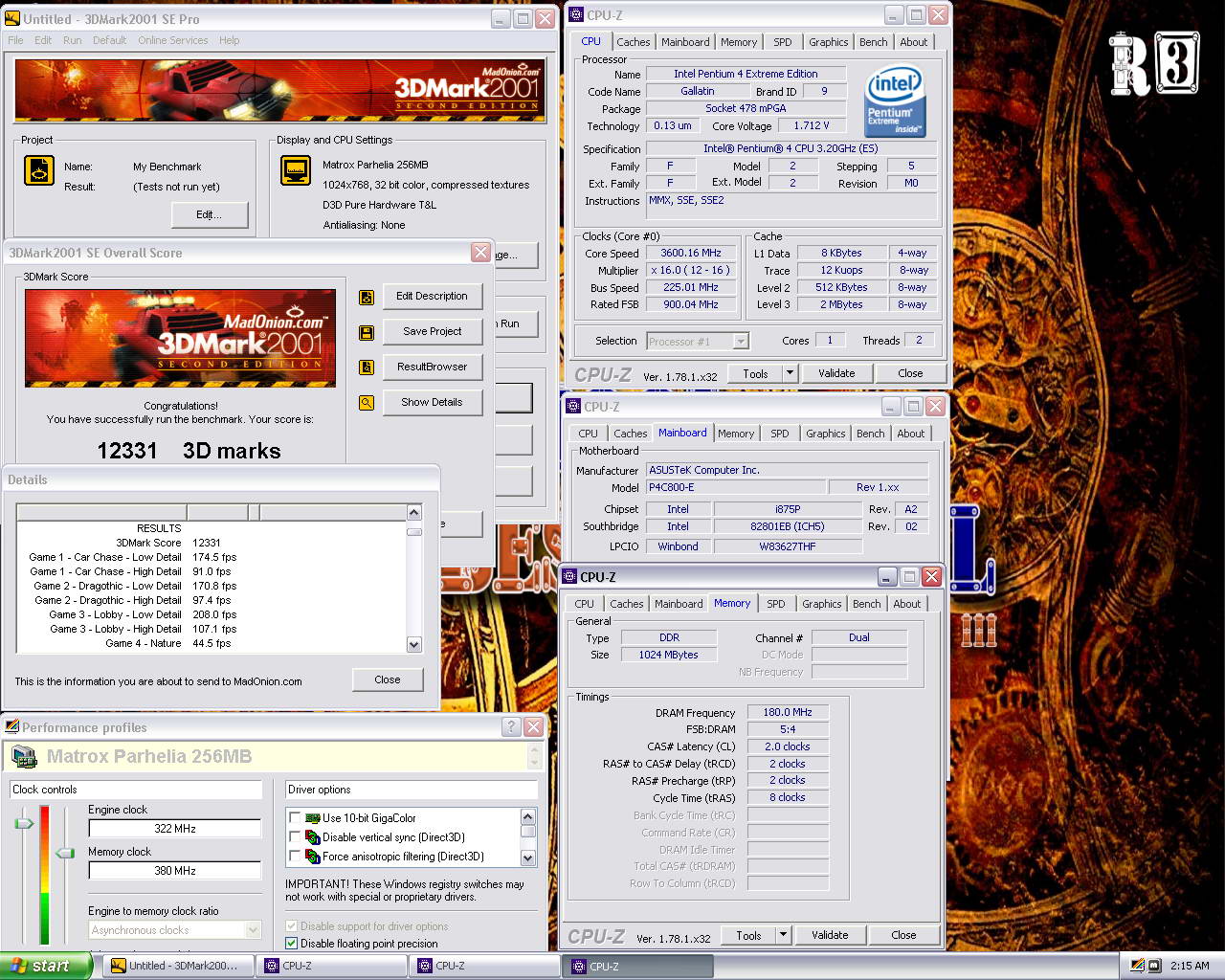Click the Tools button in Memory CPU-Z window

coord(749,935)
